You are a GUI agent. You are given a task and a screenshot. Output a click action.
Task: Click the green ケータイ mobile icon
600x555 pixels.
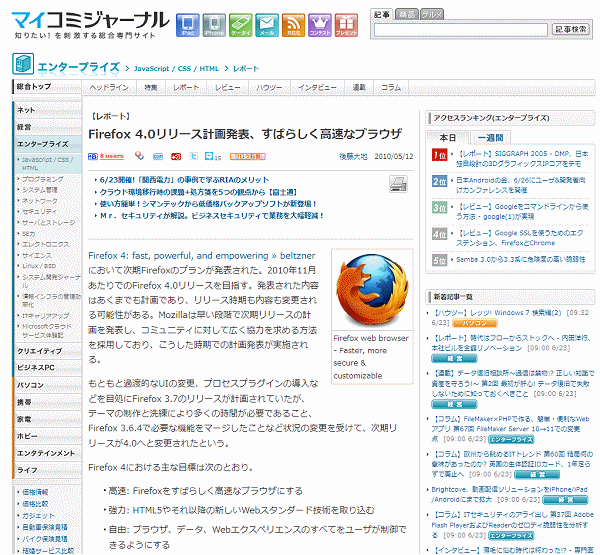coord(240,25)
